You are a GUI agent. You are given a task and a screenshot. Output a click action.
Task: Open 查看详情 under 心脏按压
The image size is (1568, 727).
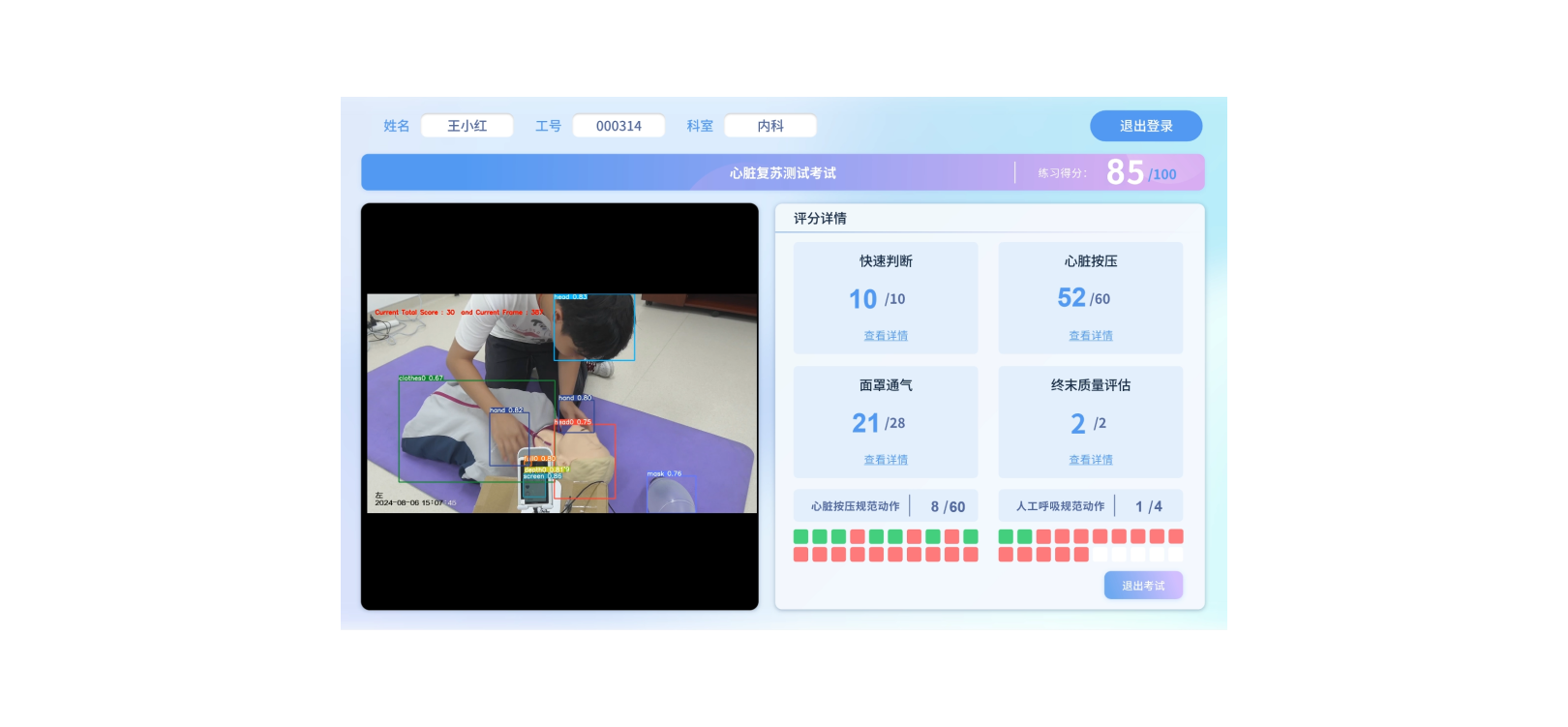click(x=1090, y=336)
